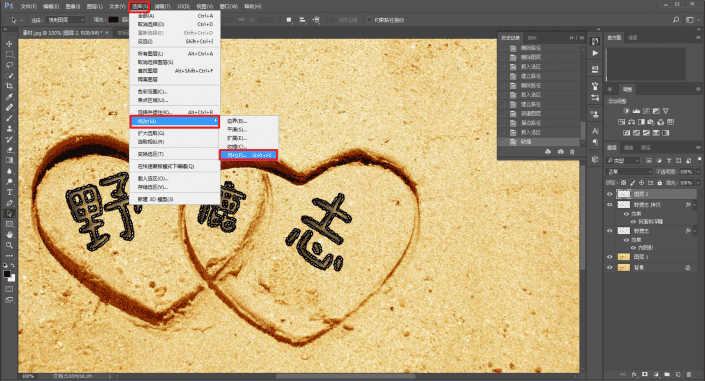Select the Eyedropper tool

[x=9, y=97]
